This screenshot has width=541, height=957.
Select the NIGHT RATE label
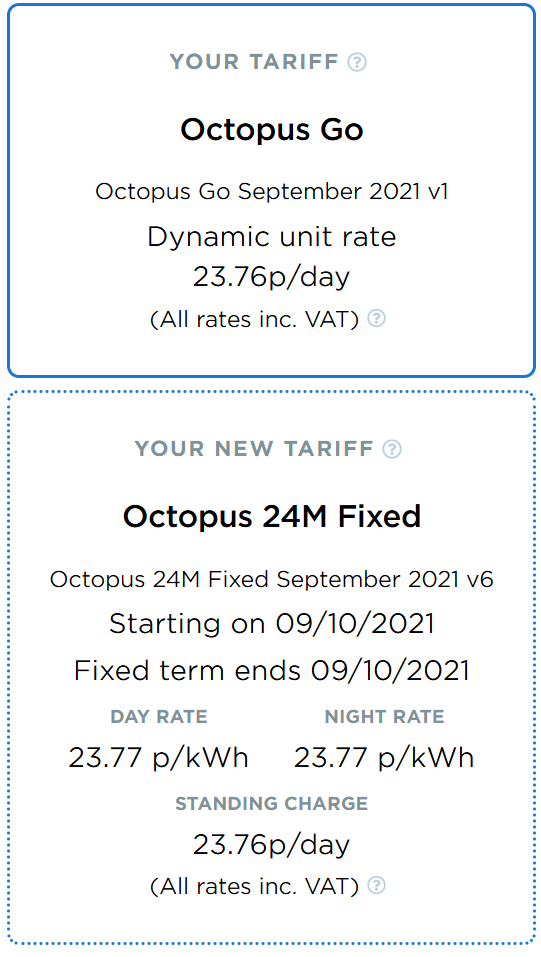click(385, 717)
